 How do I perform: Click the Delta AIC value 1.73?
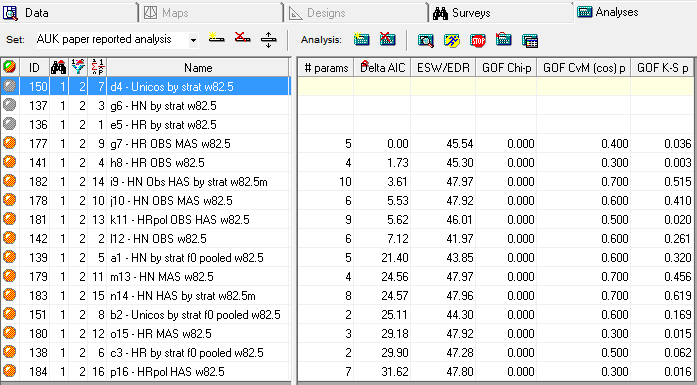pos(398,163)
